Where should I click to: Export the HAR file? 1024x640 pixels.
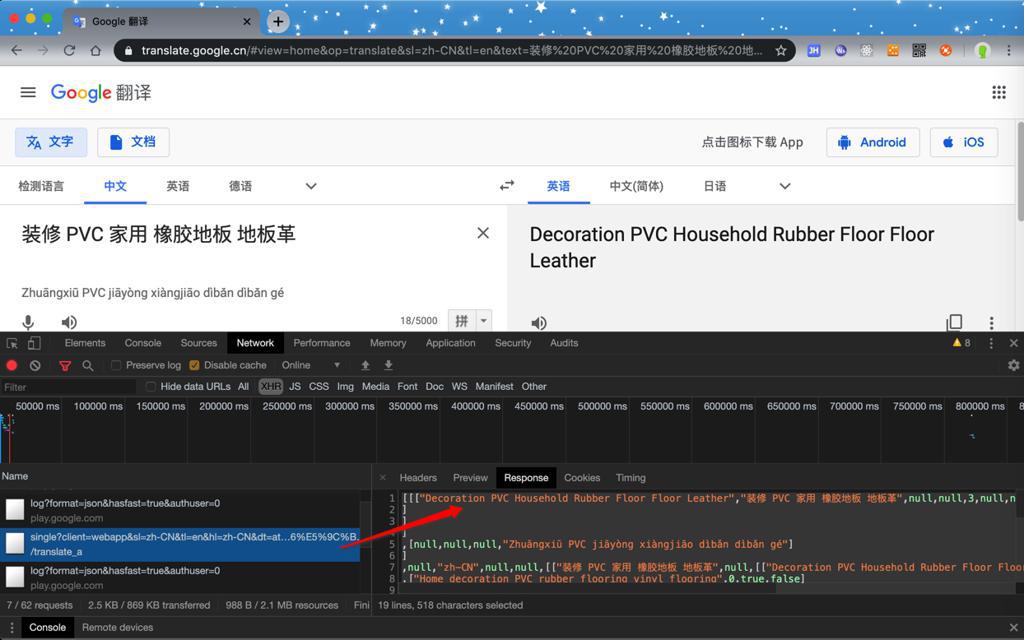[388, 365]
